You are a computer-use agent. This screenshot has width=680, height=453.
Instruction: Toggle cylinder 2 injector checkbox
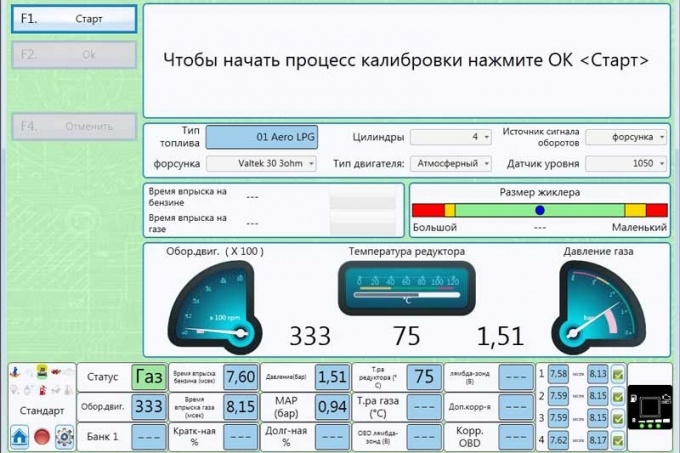618,396
